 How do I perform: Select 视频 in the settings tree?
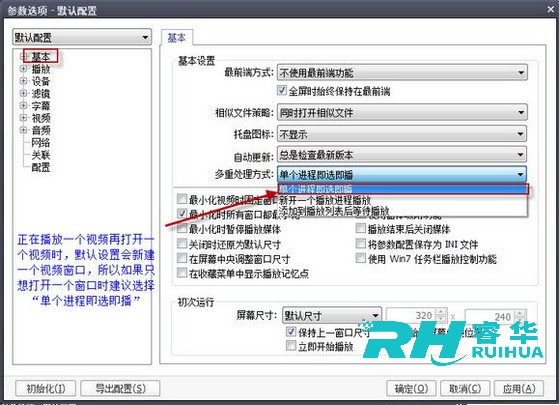click(x=41, y=118)
